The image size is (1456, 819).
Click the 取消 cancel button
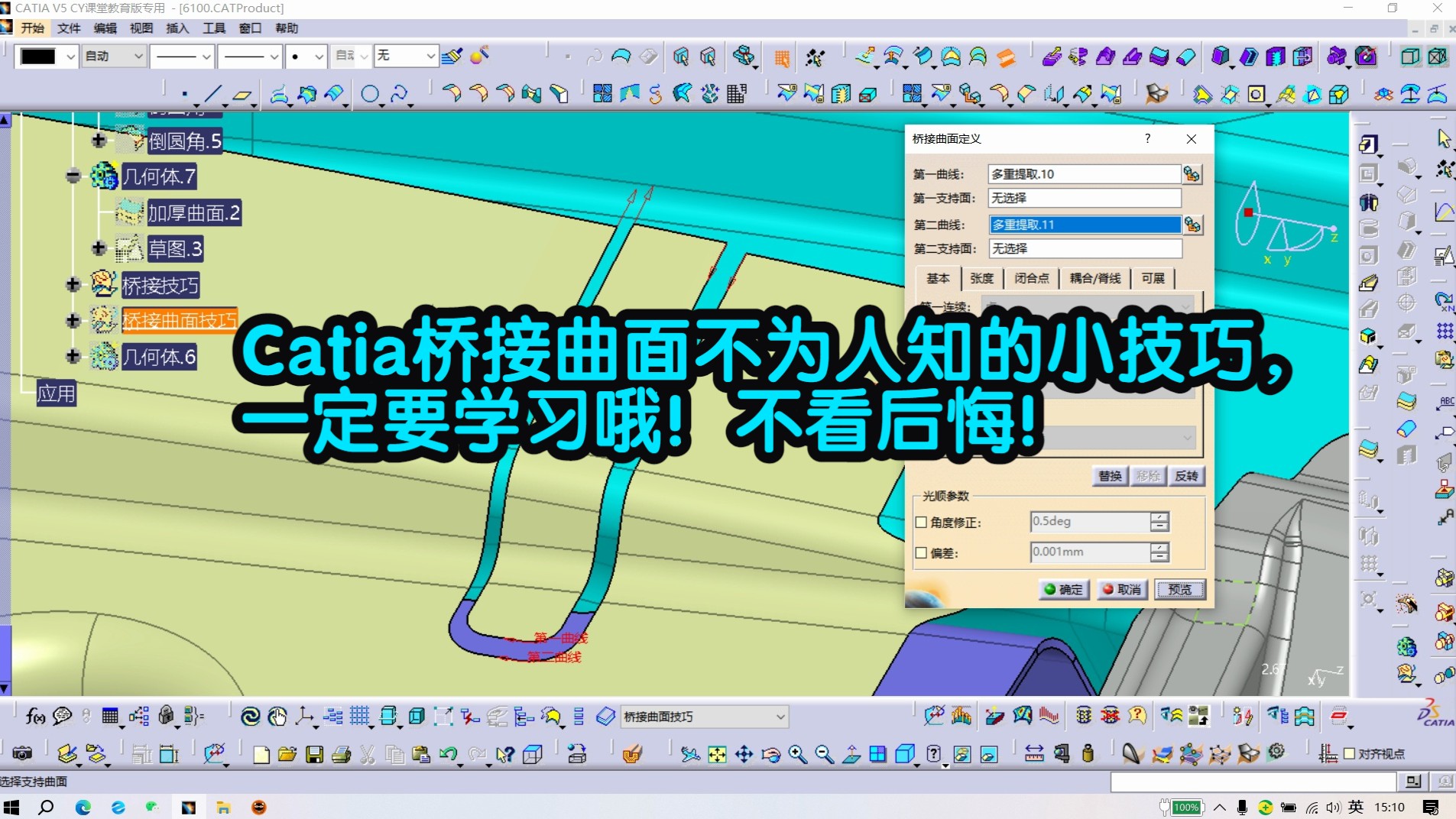[x=1122, y=589]
